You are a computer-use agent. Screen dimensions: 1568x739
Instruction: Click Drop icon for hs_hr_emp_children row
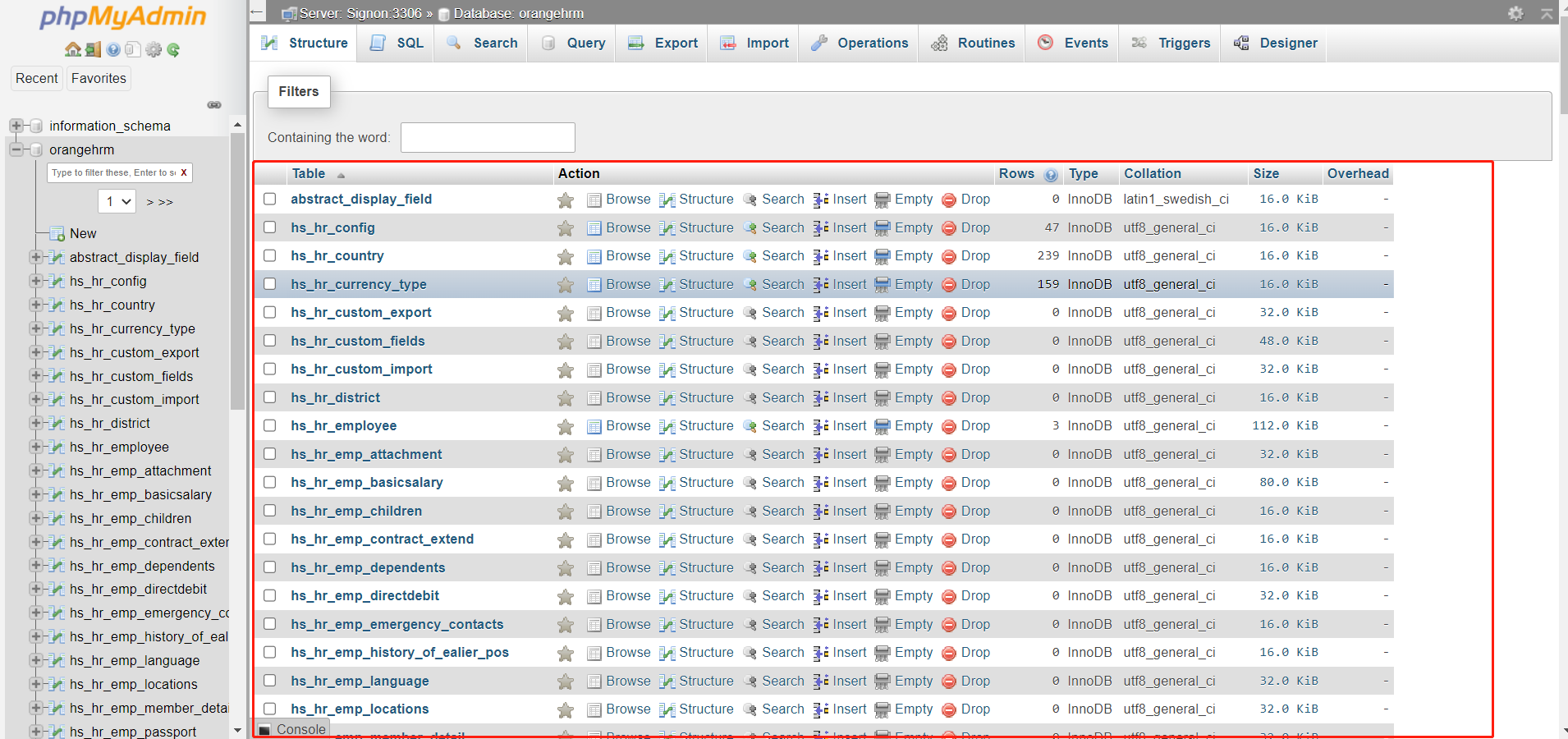tap(949, 512)
